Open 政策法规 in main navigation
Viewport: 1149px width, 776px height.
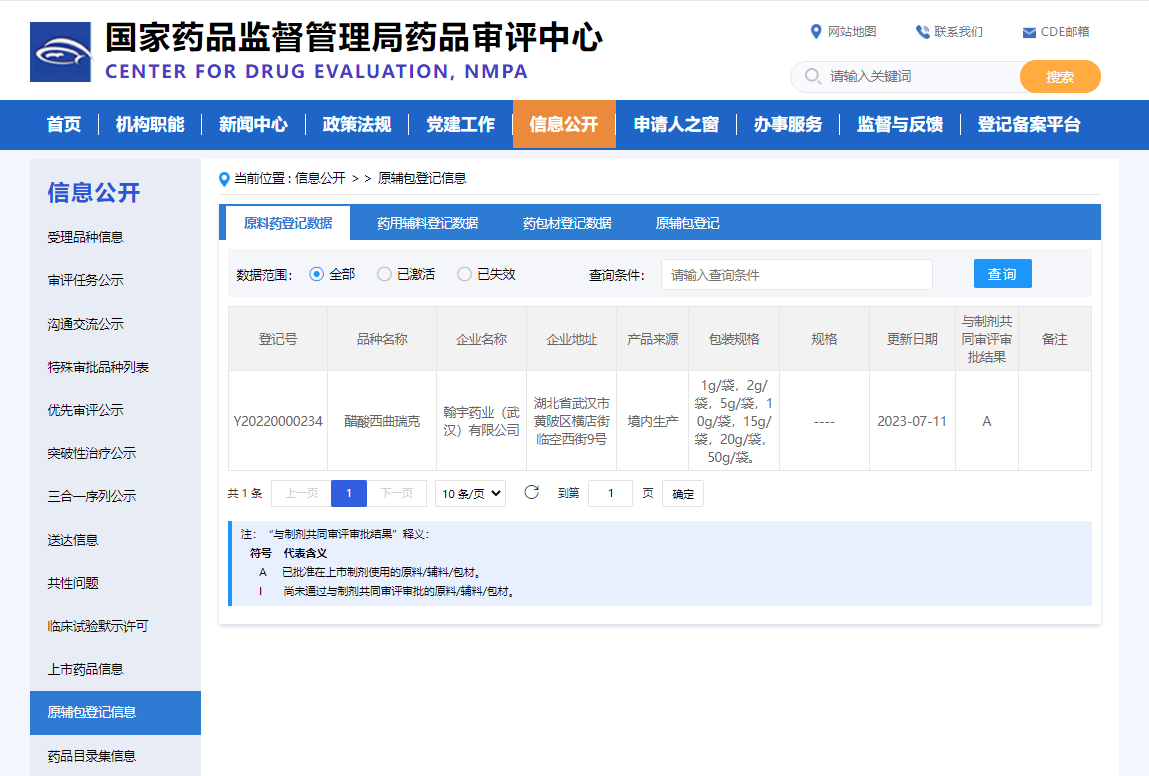point(357,125)
